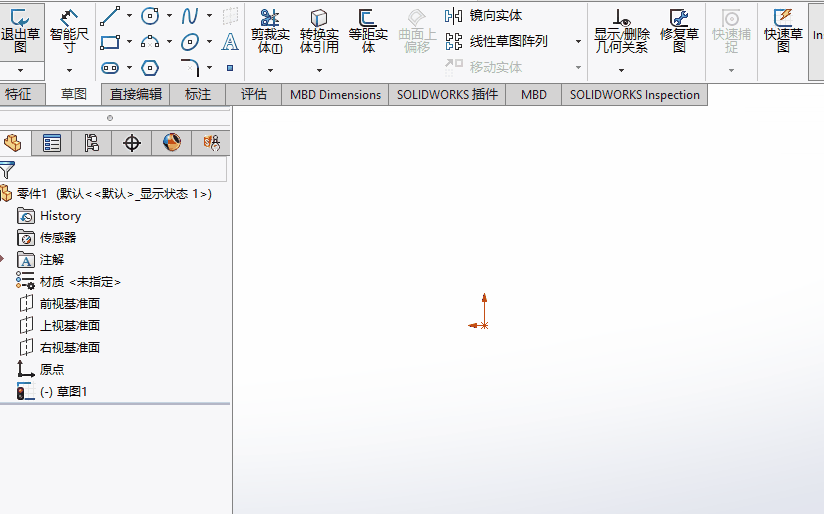Open the dropdown below 剪裁实体
Screen dimensions: 824x514
[270, 70]
